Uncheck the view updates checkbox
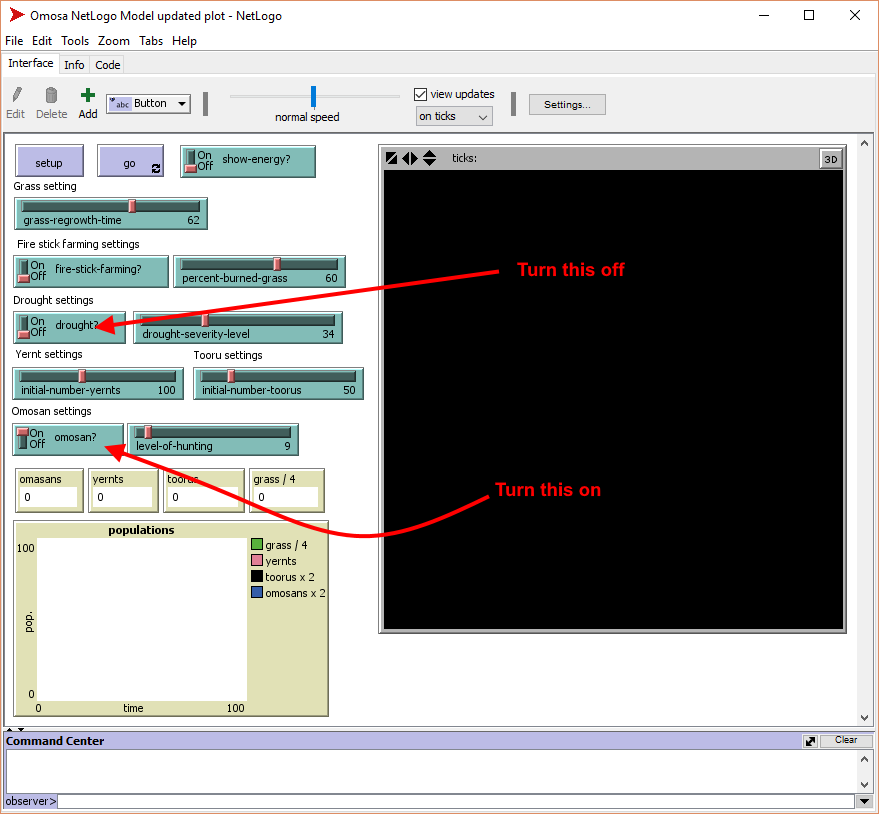Screen dimensions: 879x814 [x=420, y=94]
